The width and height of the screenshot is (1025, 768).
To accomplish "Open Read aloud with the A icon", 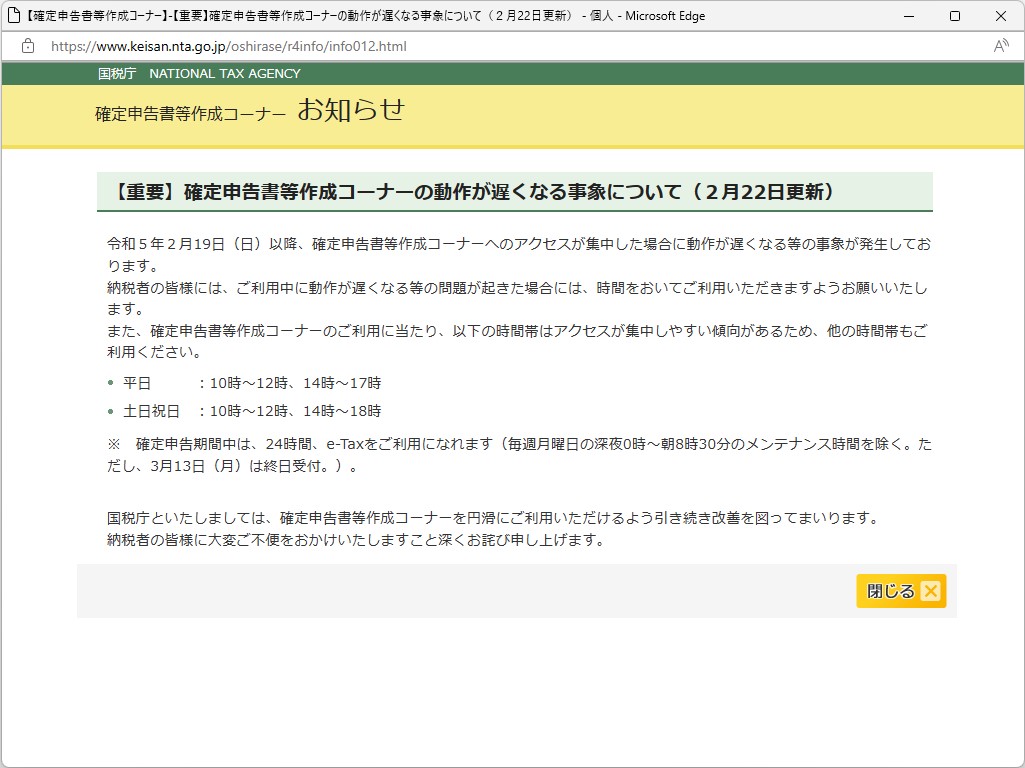I will 999,46.
